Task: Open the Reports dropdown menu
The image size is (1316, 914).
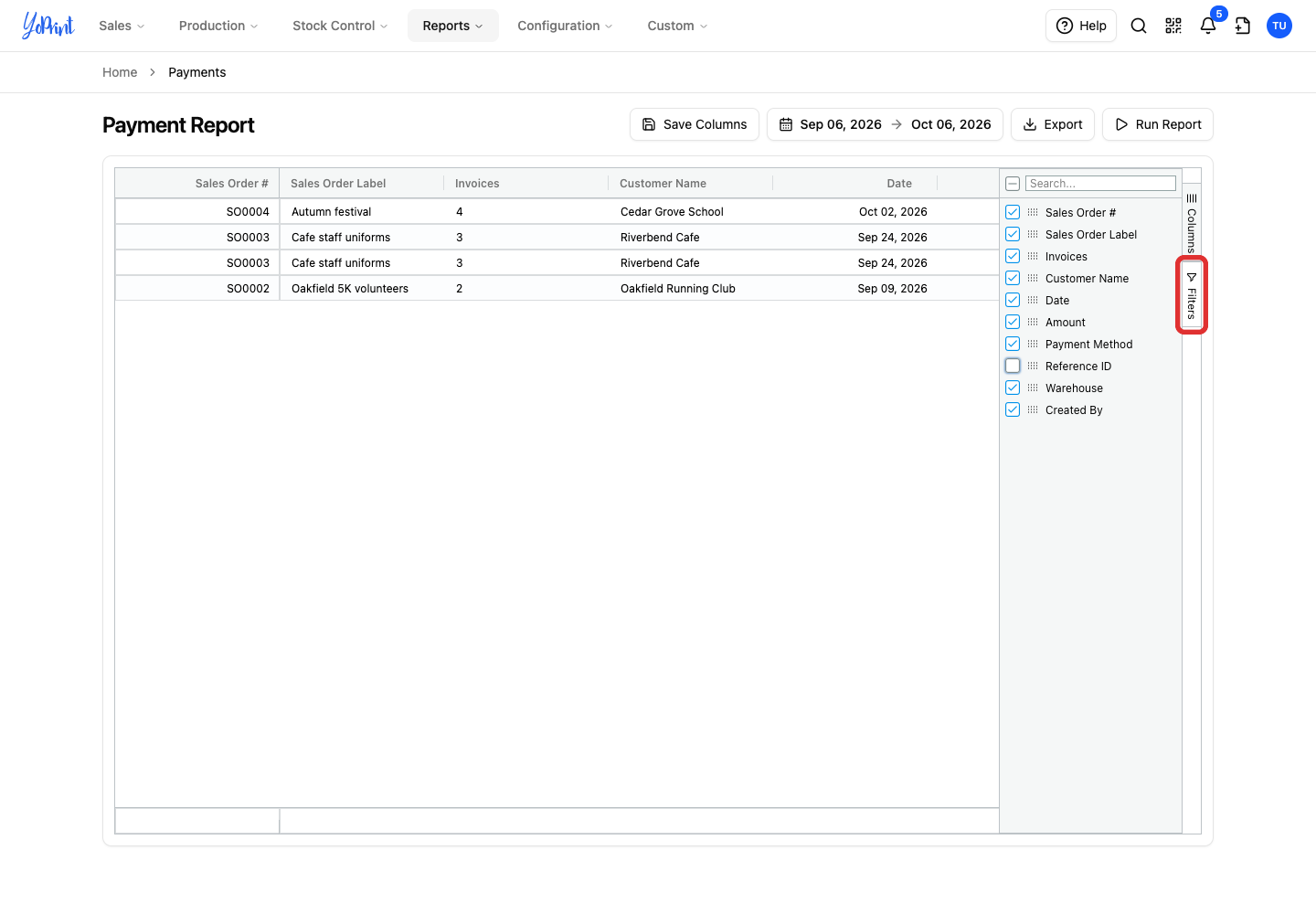Action: [453, 26]
